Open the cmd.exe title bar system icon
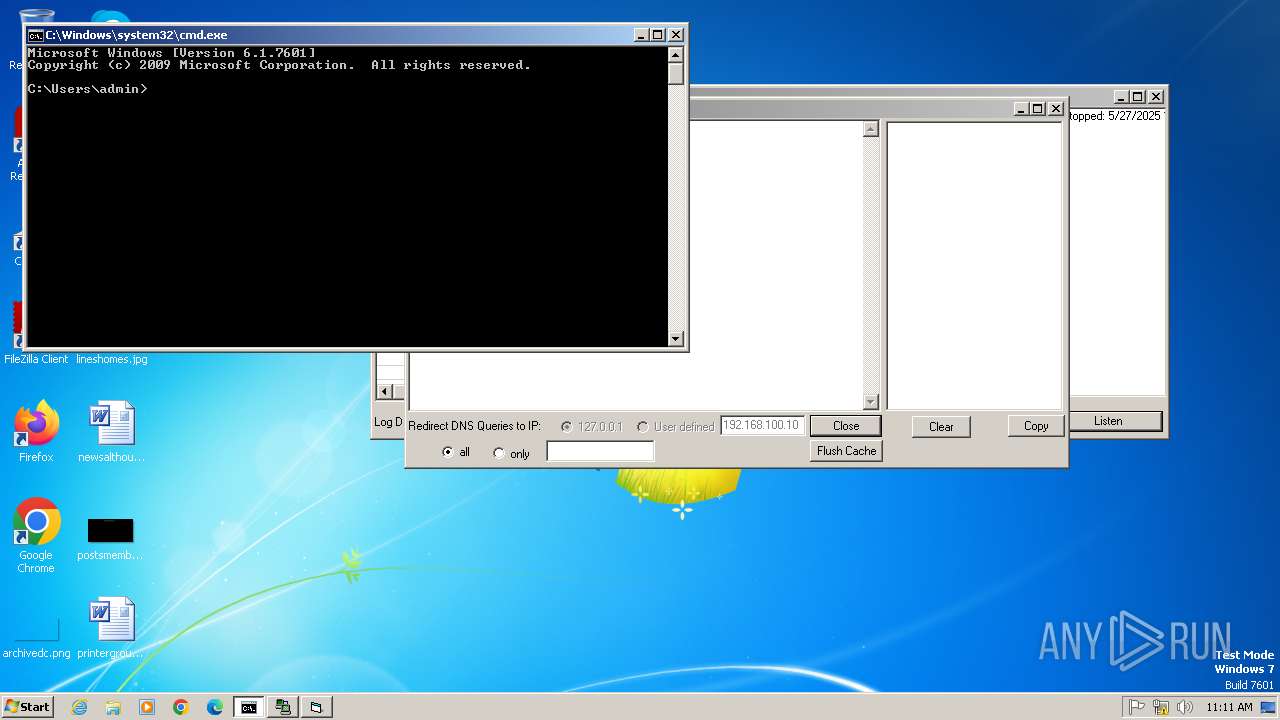Image resolution: width=1280 pixels, height=720 pixels. (x=35, y=35)
